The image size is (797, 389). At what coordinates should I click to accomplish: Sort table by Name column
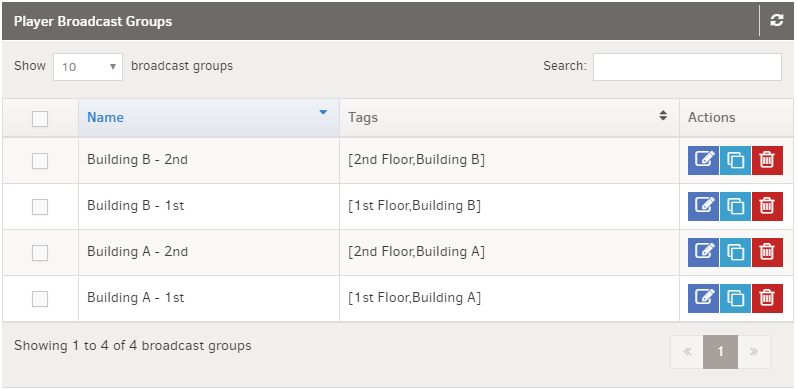coord(209,117)
